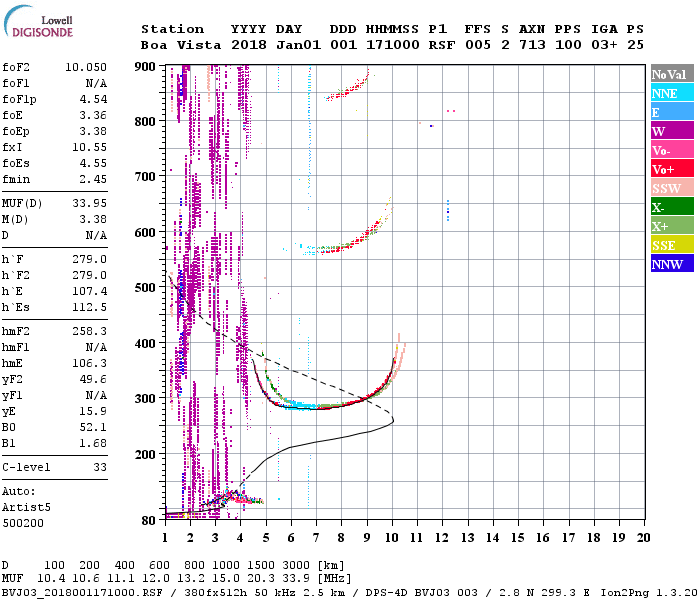
Task: Click the 500200 version number
Action: pos(23,523)
